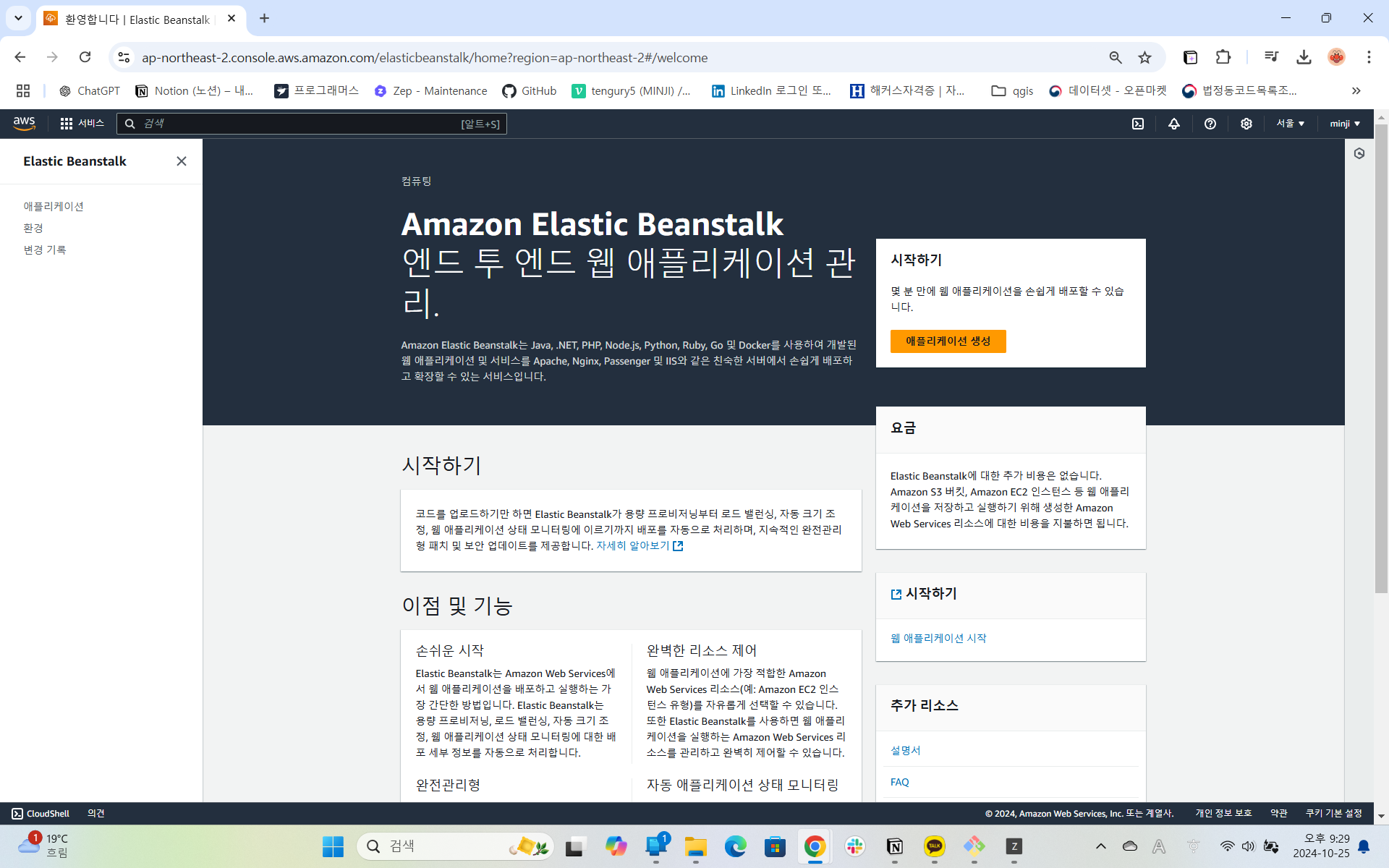The height and width of the screenshot is (868, 1389).
Task: Open AWS notifications bell
Action: pyautogui.click(x=1174, y=124)
